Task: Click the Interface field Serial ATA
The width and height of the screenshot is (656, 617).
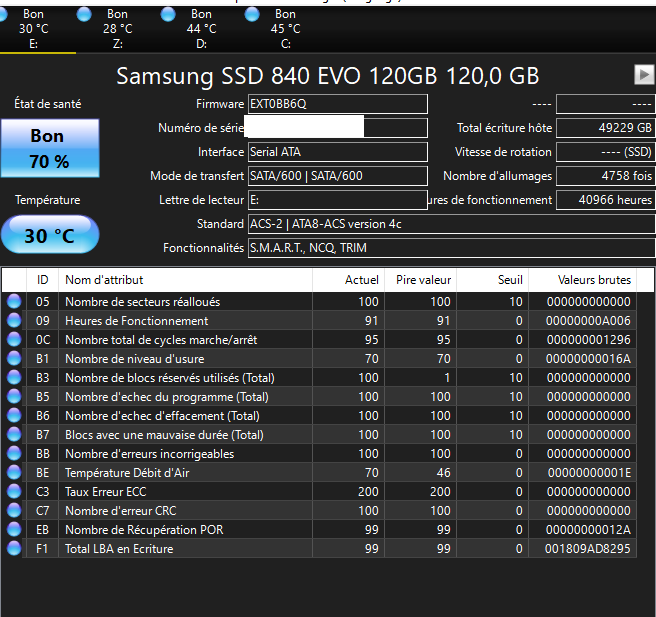Action: click(x=338, y=152)
